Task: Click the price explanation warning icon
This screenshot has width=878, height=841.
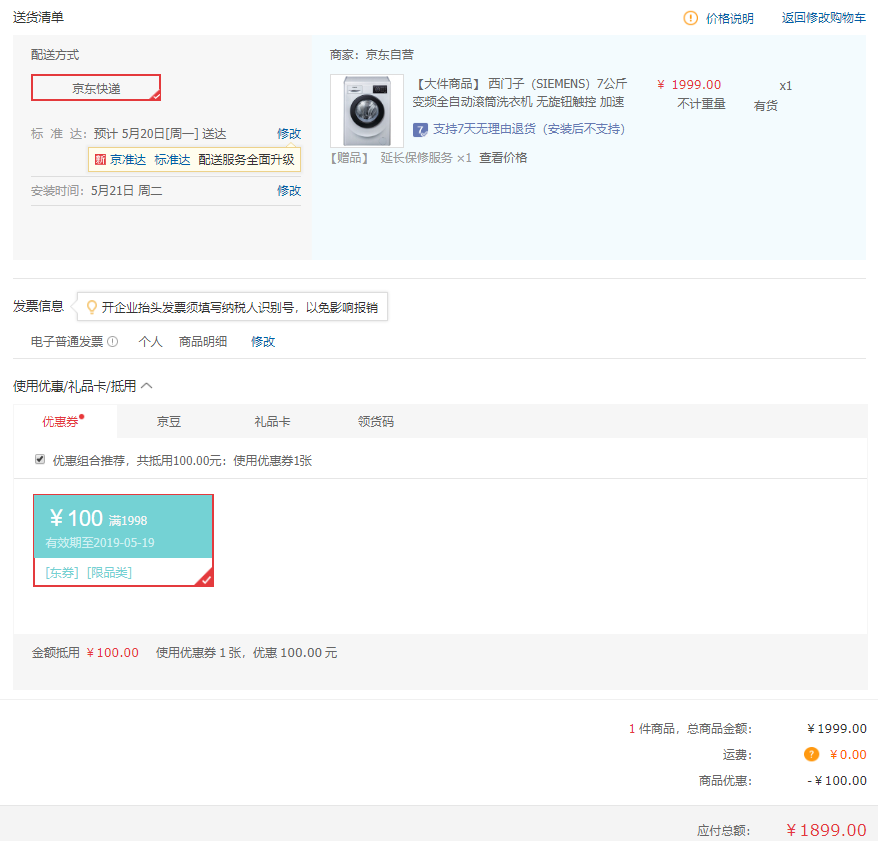Action: [x=690, y=18]
